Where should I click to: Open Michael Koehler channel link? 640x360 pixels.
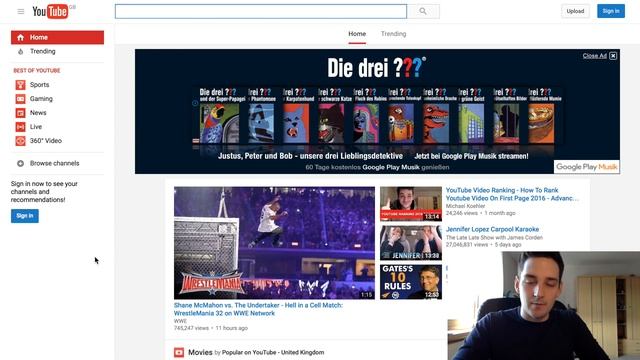(465, 206)
